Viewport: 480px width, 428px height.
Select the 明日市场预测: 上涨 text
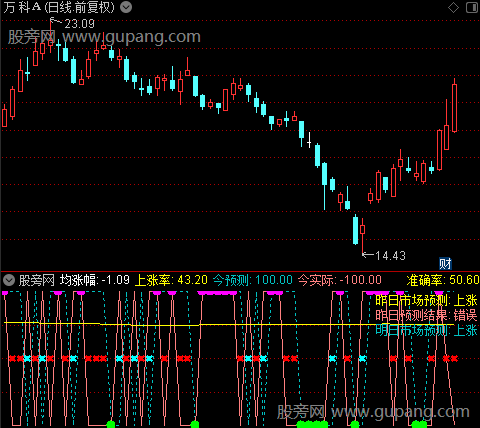(426, 330)
